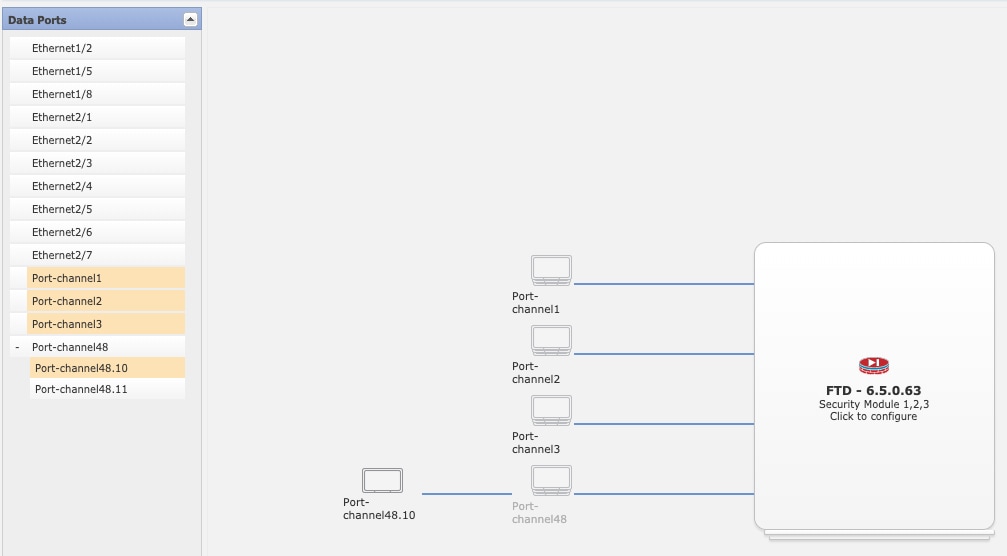Collapse the Port-channel48 tree node
The image size is (1007, 556).
[17, 347]
